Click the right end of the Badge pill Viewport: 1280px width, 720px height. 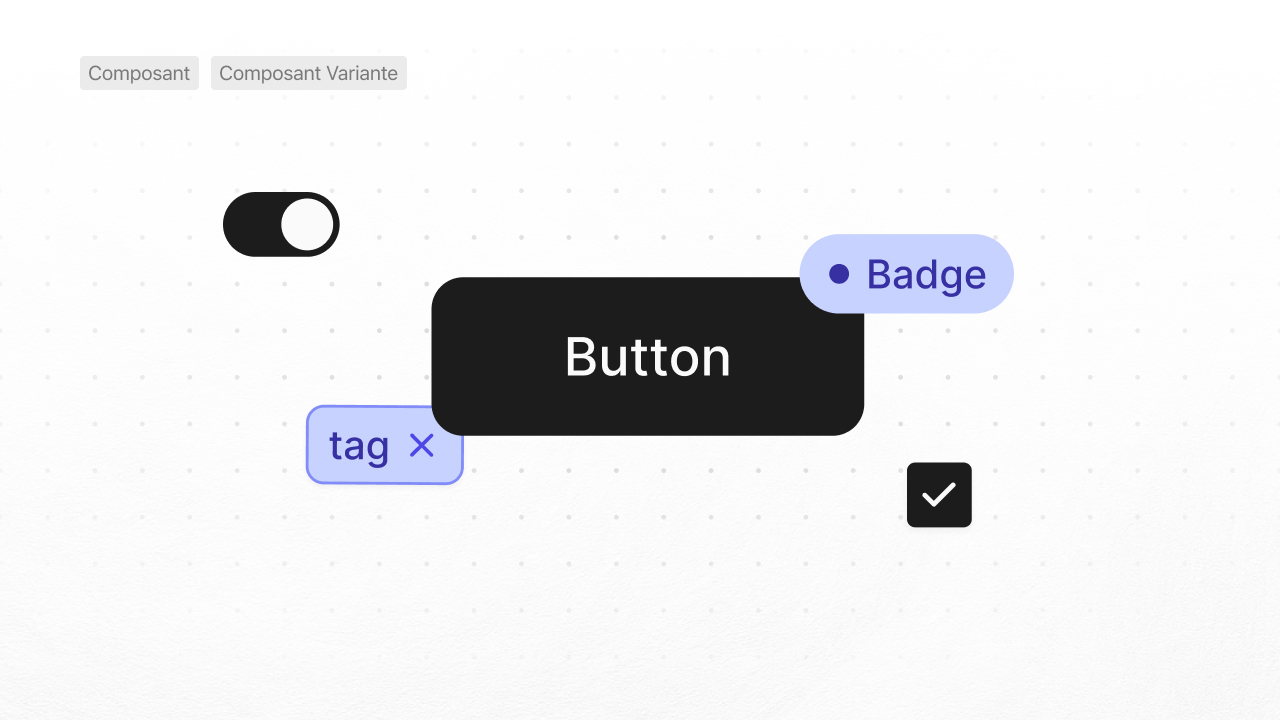[x=1000, y=274]
